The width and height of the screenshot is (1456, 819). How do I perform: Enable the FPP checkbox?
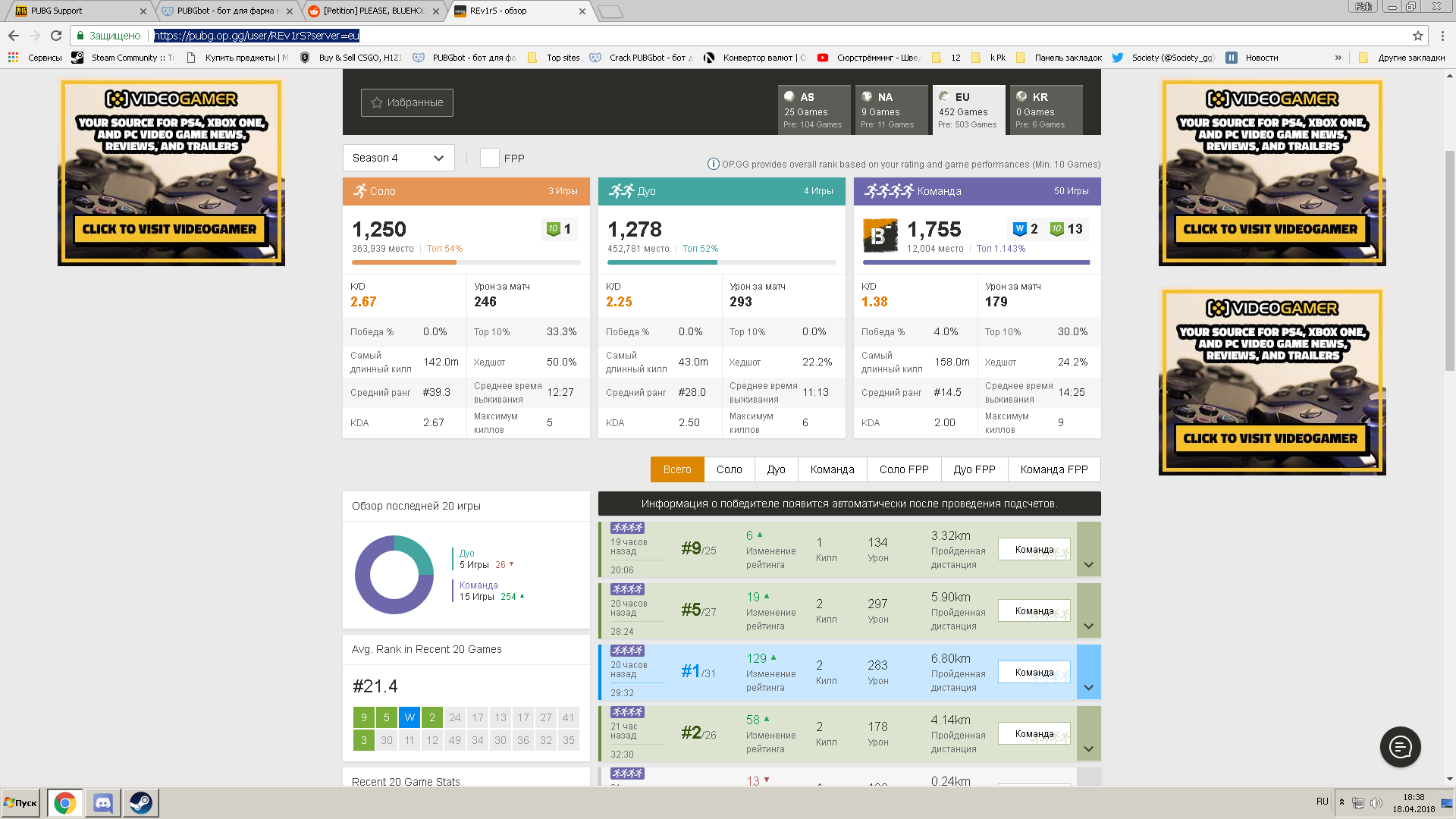[490, 158]
